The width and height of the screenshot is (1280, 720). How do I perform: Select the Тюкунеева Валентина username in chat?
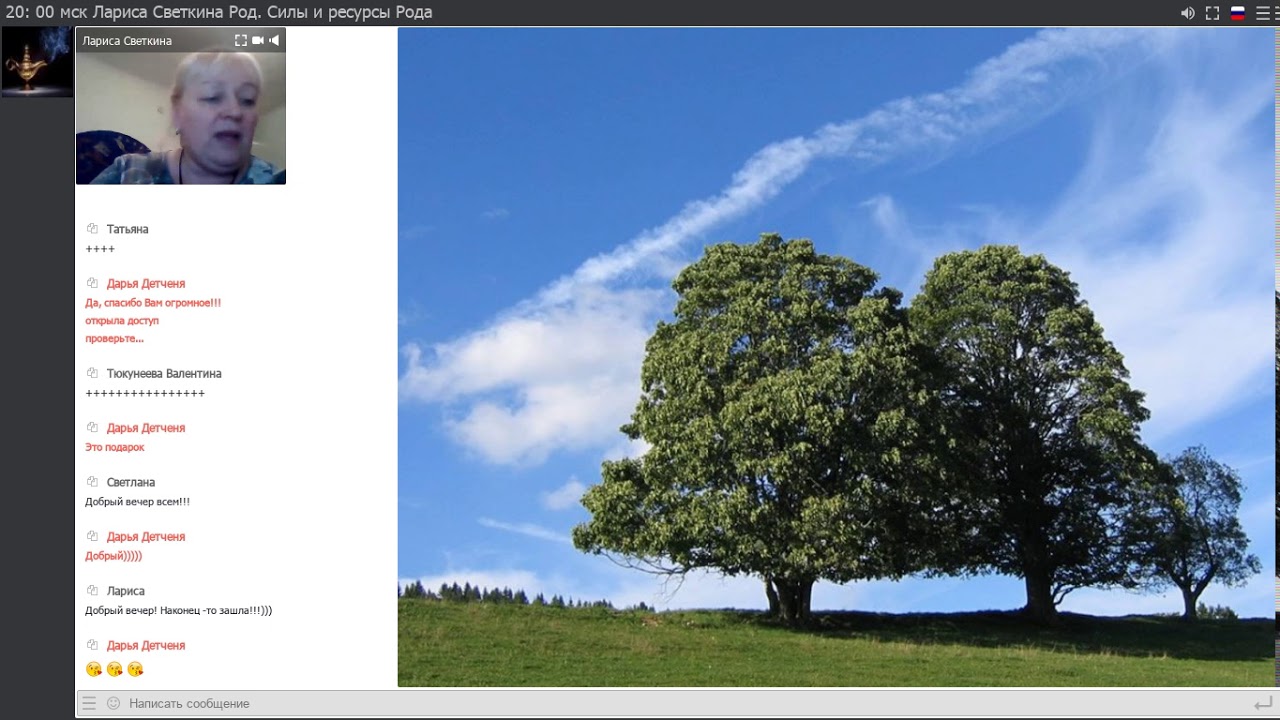click(x=164, y=373)
